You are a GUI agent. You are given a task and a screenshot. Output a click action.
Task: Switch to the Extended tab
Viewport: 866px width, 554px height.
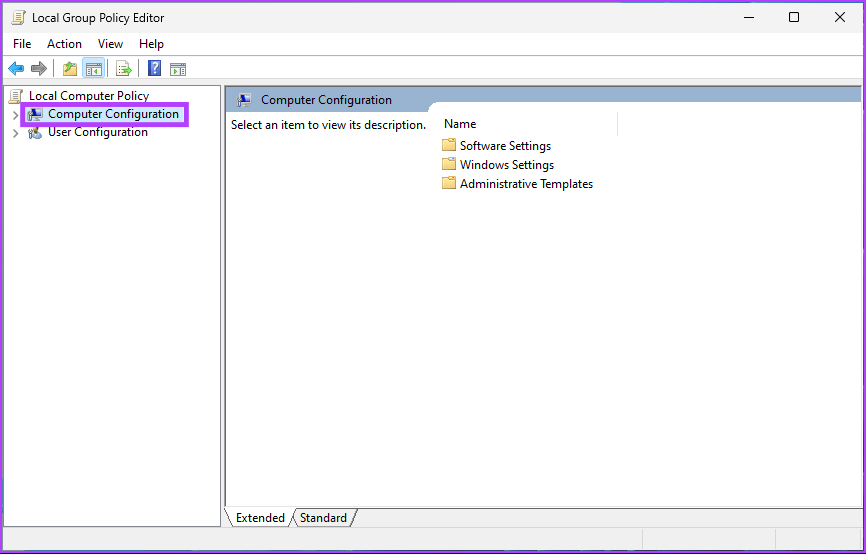coord(260,518)
